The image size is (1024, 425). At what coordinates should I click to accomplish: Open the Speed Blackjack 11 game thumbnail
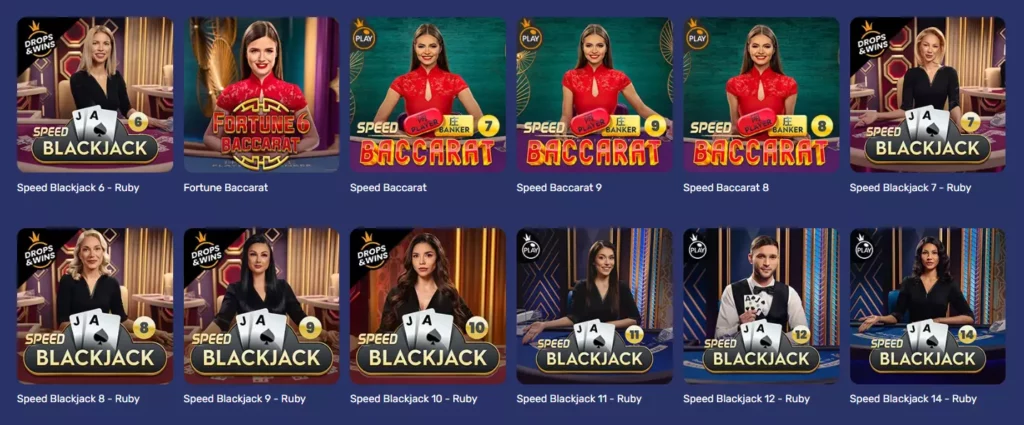coord(594,306)
